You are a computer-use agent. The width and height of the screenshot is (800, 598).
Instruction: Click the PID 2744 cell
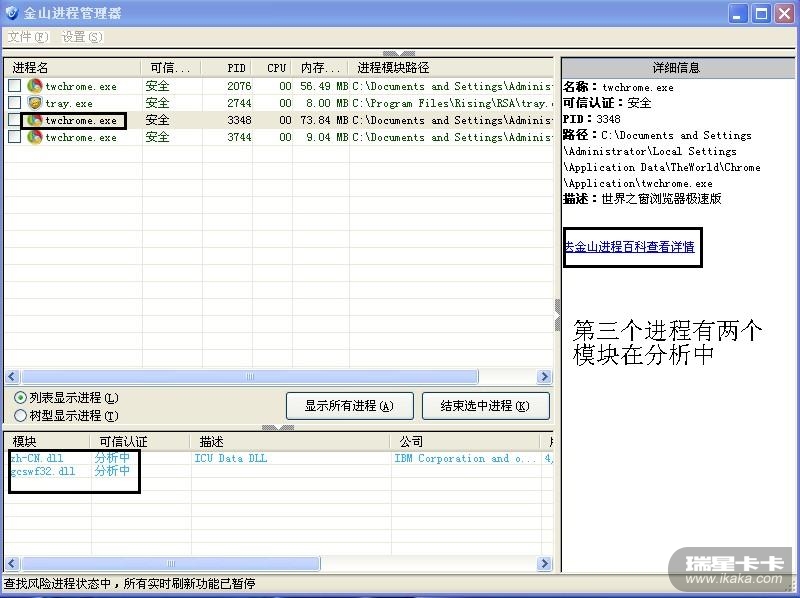[239, 103]
